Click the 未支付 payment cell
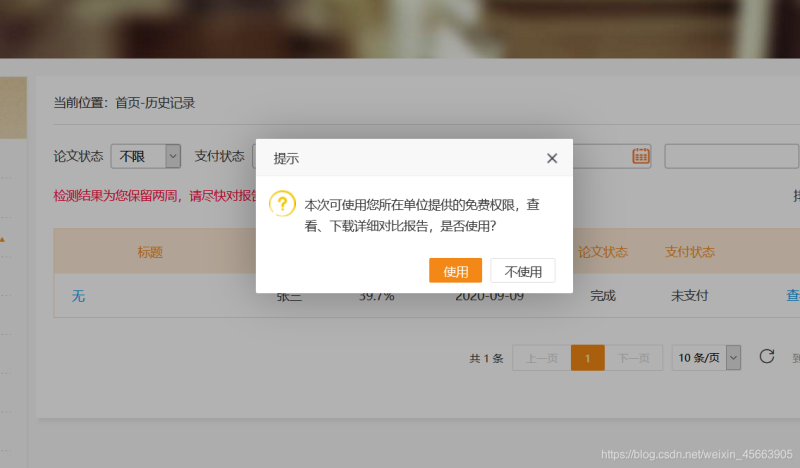This screenshot has height=468, width=800. (689, 295)
